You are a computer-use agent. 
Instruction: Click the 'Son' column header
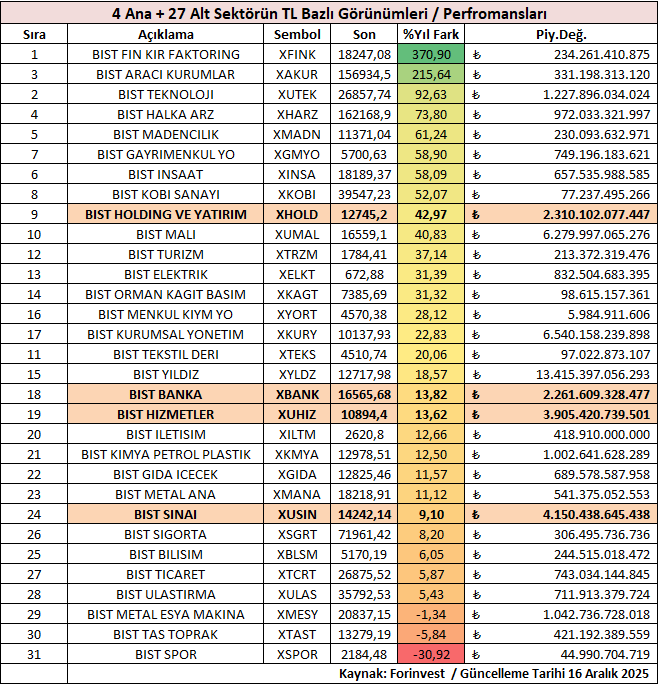point(364,34)
